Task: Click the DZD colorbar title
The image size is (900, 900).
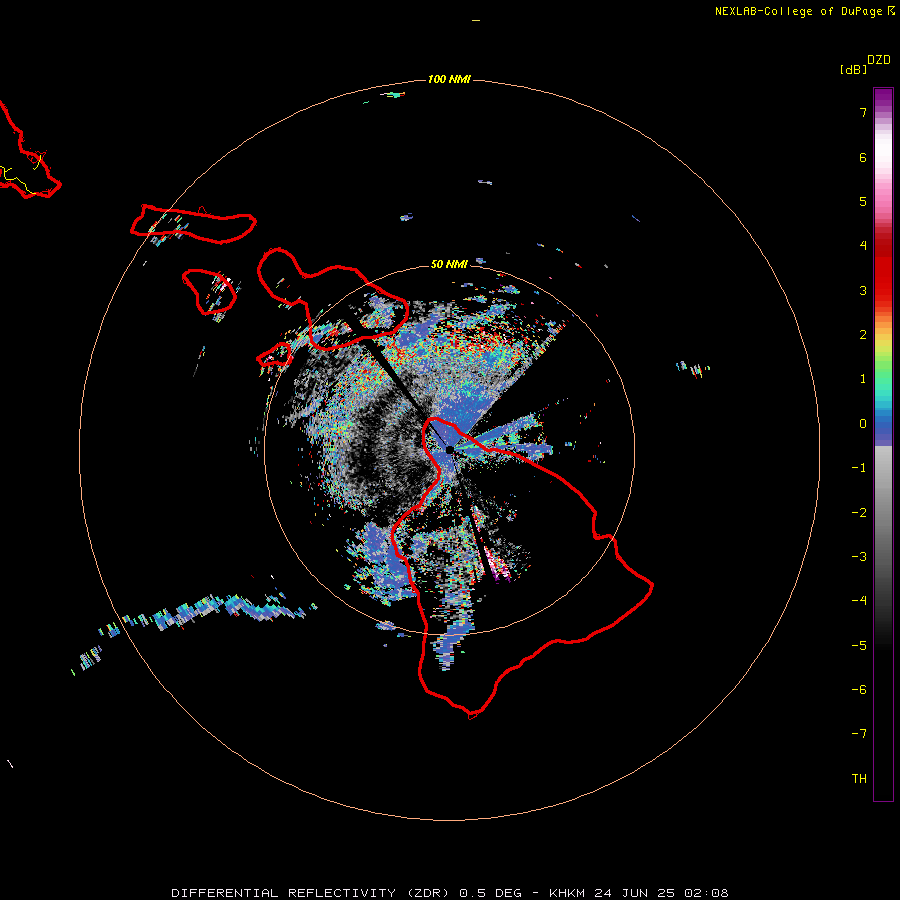Action: [879, 60]
